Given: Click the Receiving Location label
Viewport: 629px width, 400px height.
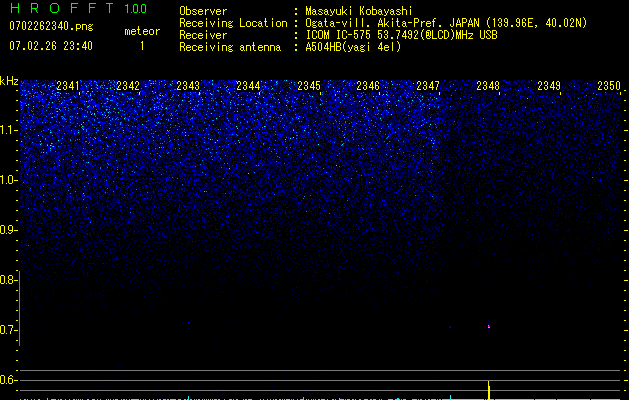Looking at the screenshot, I should tap(233, 23).
